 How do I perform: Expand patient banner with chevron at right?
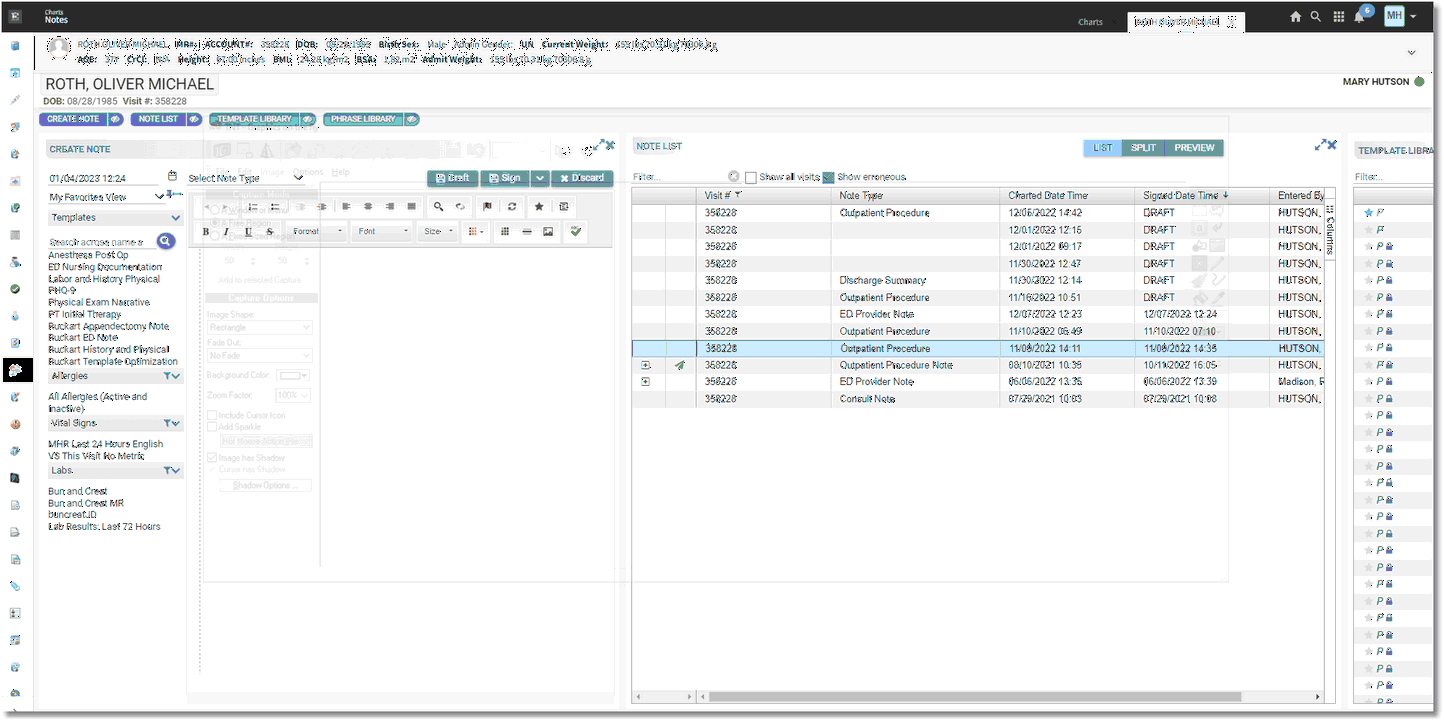(1411, 52)
